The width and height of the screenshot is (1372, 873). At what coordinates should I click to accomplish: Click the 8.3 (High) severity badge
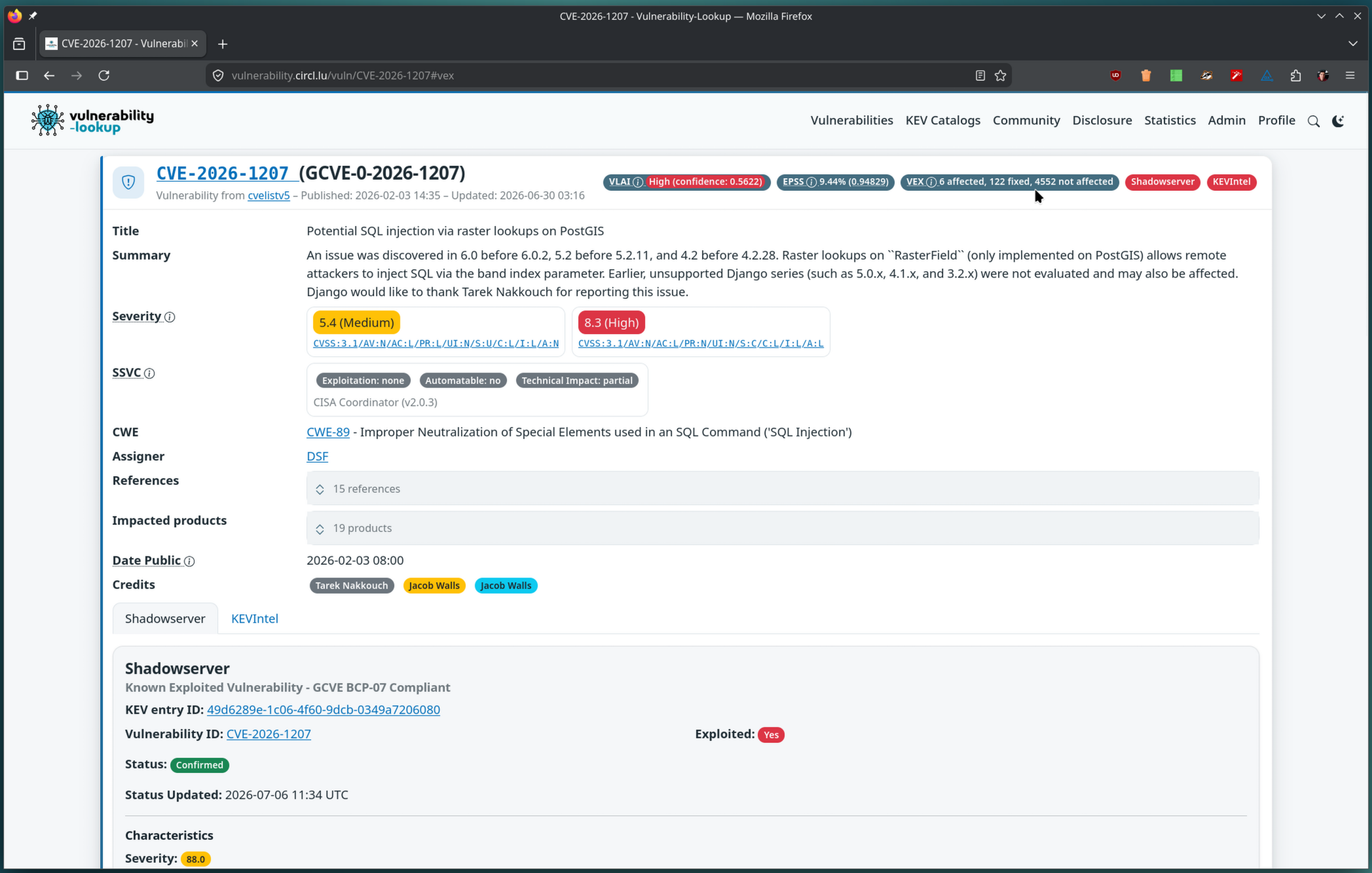(611, 323)
